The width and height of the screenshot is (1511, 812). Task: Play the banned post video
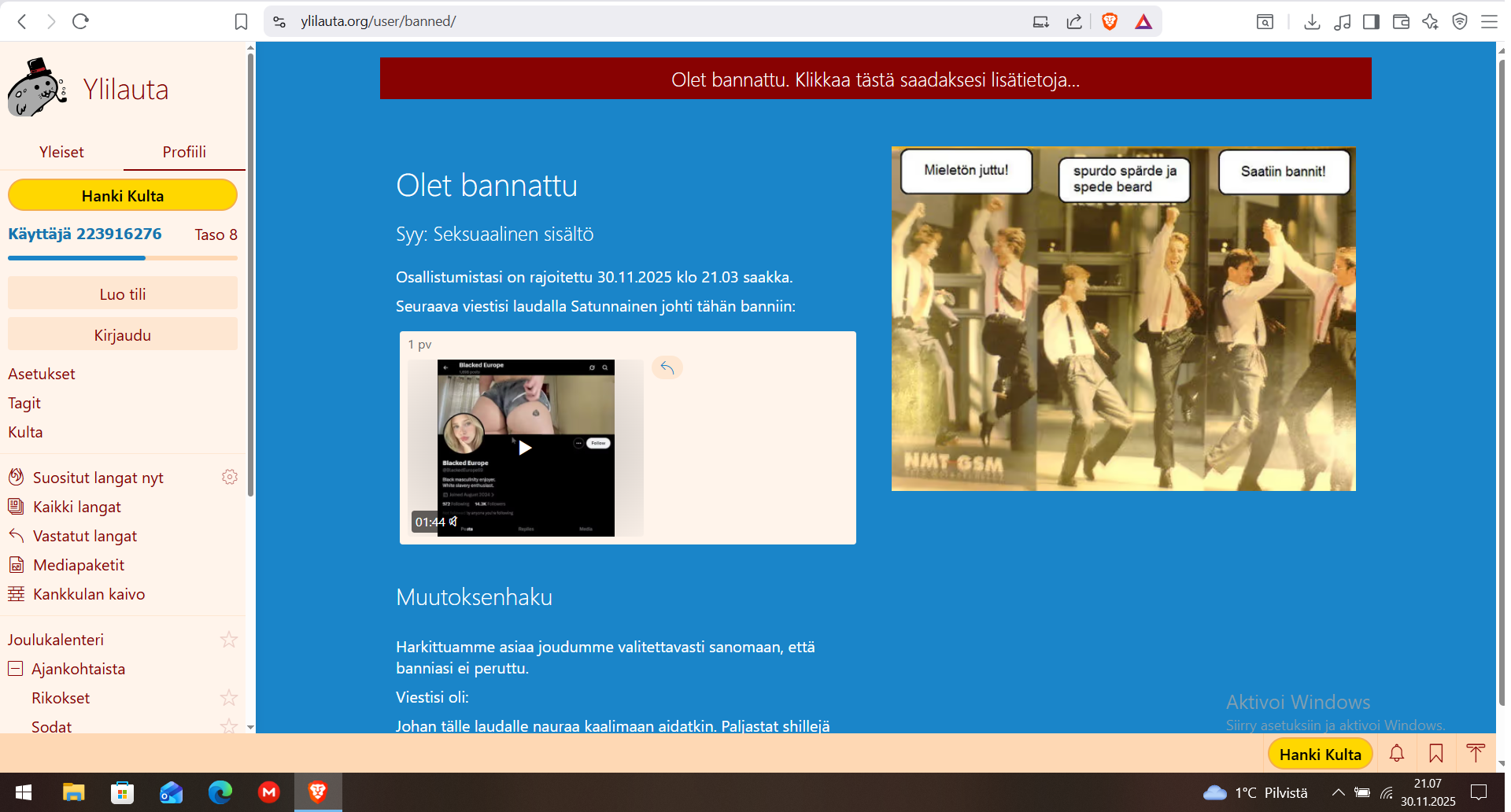coord(525,448)
